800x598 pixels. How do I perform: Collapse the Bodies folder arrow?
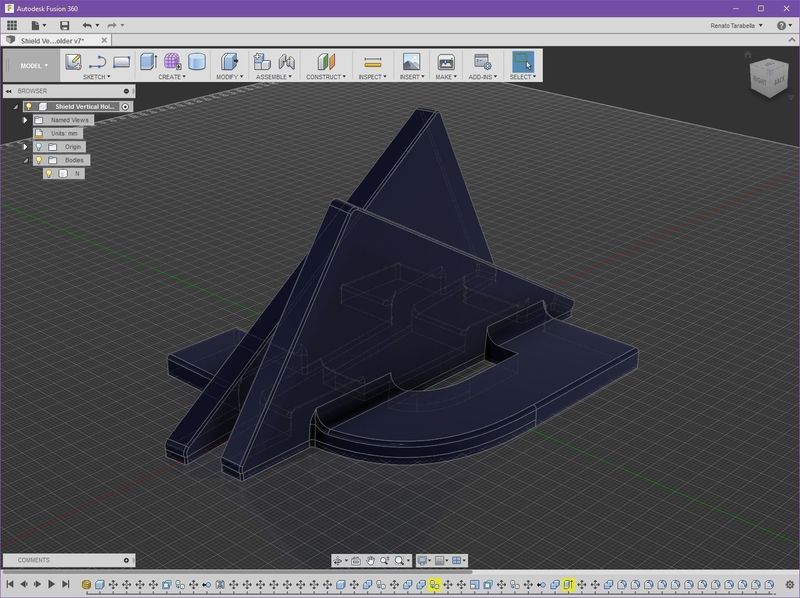coord(26,160)
